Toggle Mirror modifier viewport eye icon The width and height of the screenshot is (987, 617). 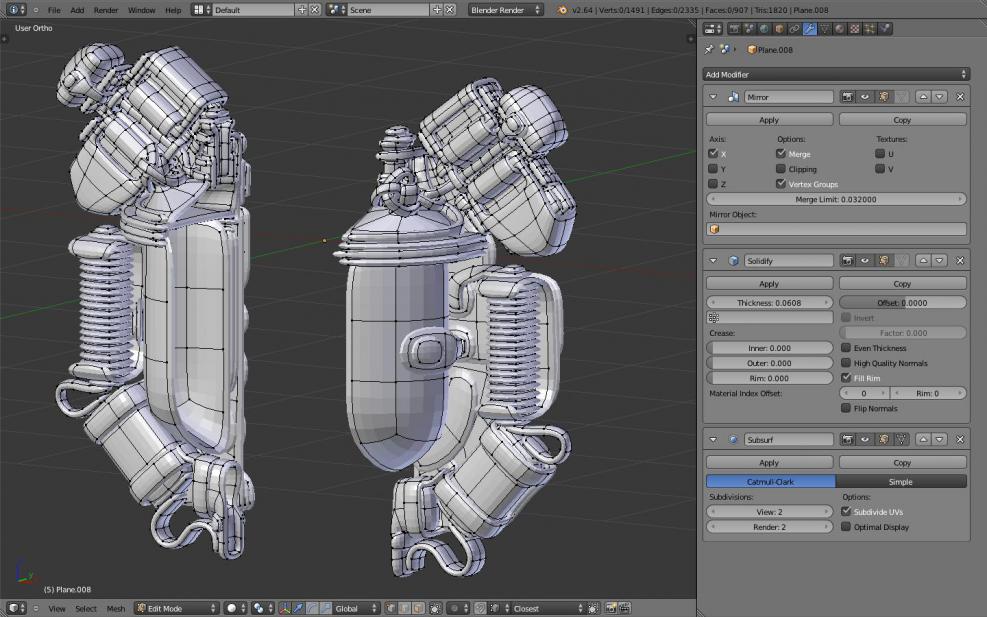click(x=865, y=97)
